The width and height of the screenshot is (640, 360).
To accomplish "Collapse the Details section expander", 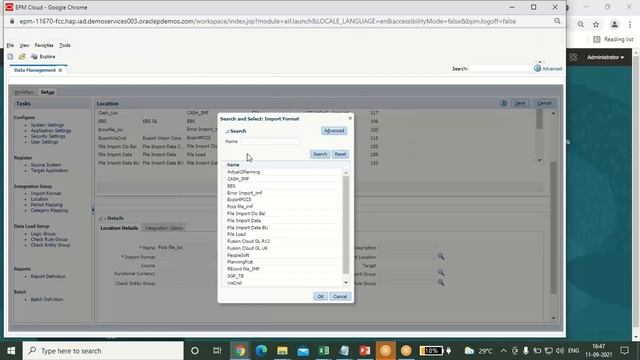I will (x=101, y=218).
